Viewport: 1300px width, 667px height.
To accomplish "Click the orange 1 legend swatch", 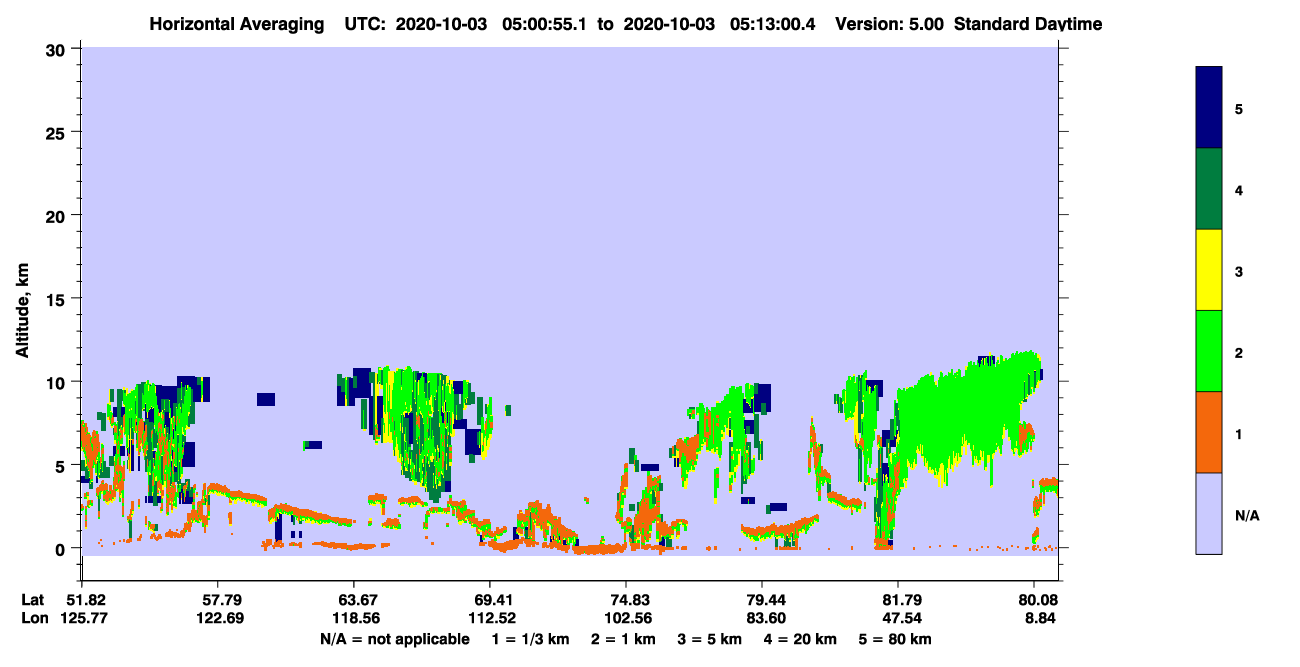I will (x=1209, y=432).
